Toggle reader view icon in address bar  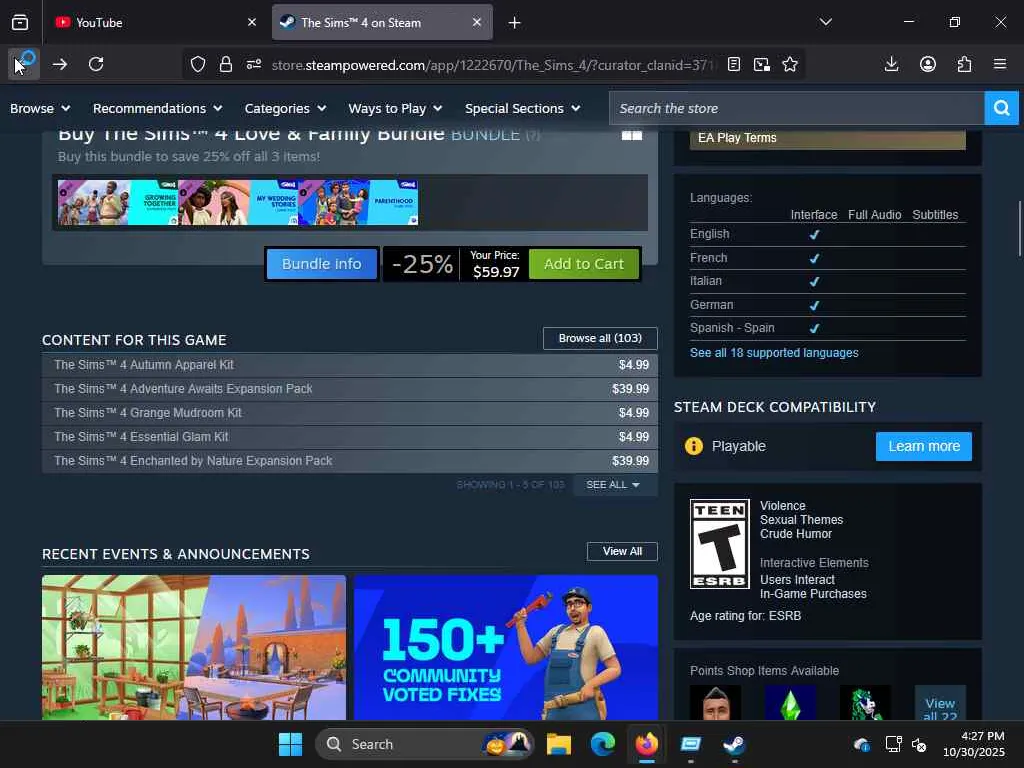(x=733, y=64)
